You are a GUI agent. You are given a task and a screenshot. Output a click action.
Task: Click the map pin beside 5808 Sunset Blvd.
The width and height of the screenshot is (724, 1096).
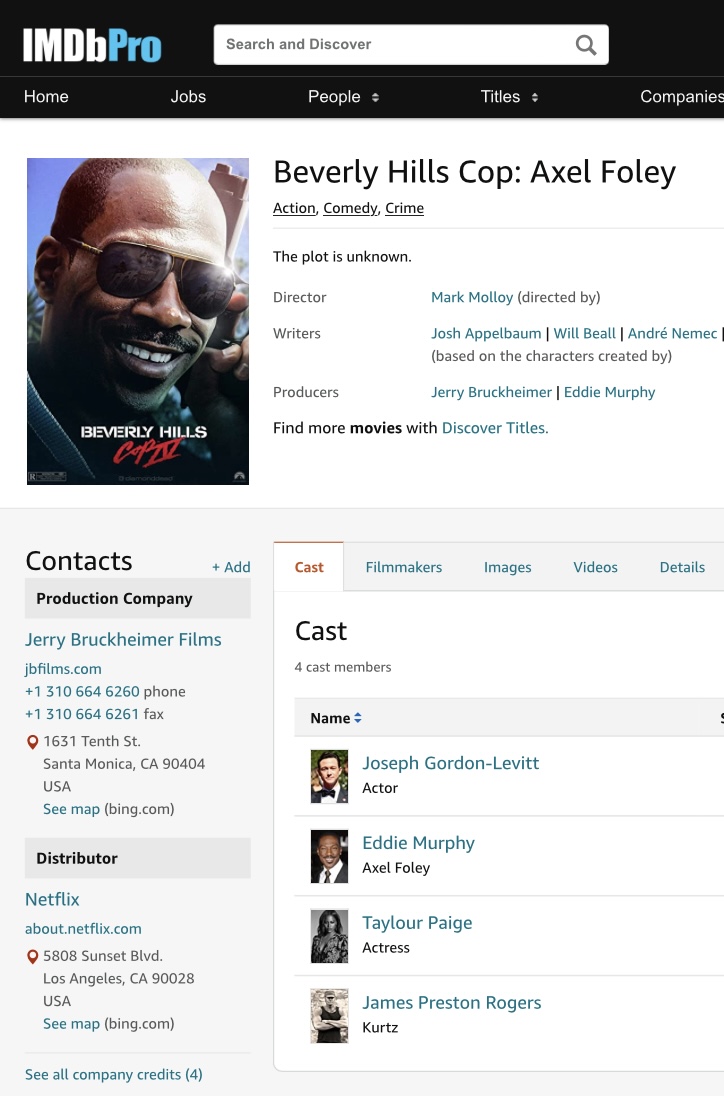[x=32, y=957]
